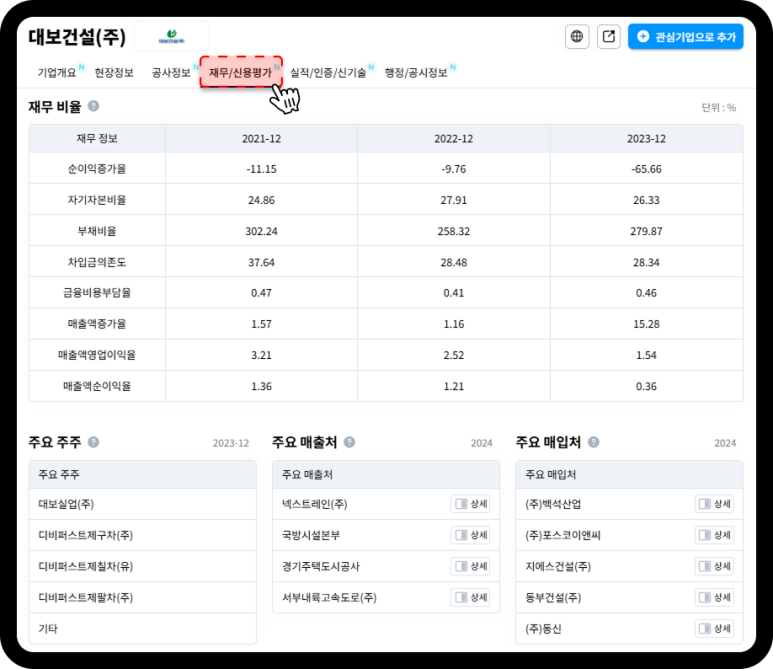Click the 대보건설(주) company title
773x669 pixels.
click(77, 37)
